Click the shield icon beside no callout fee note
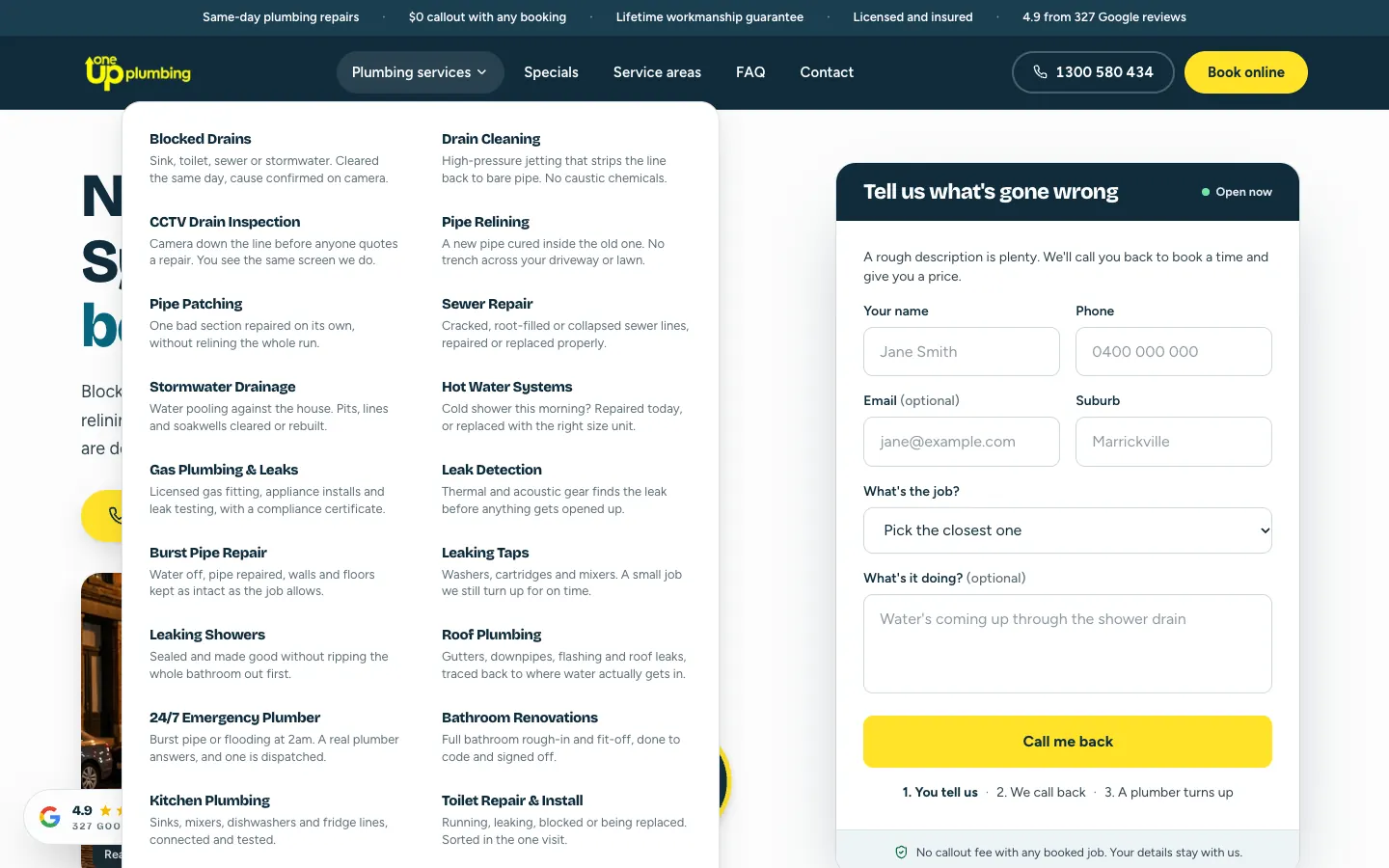Screen dimensions: 1389x868 [901, 853]
